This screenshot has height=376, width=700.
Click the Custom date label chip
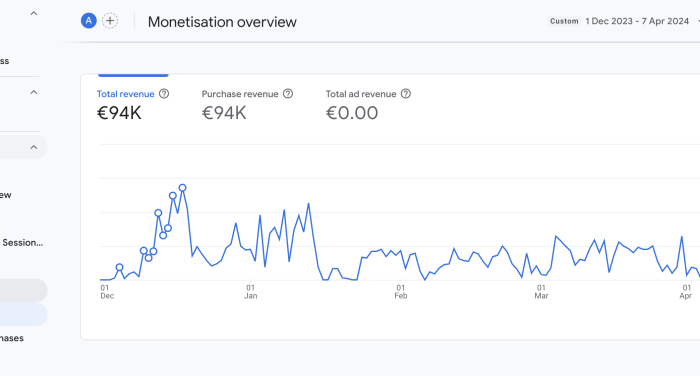(564, 21)
